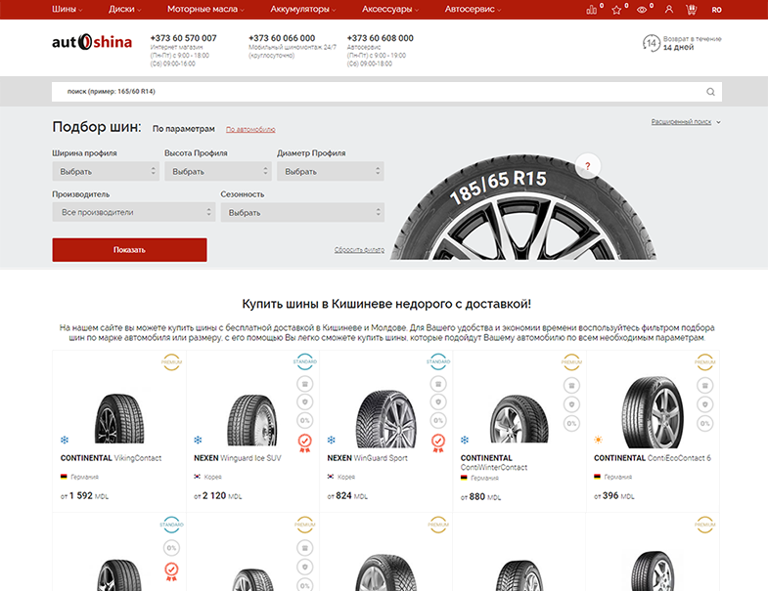Click price от 396 MDL

point(614,496)
